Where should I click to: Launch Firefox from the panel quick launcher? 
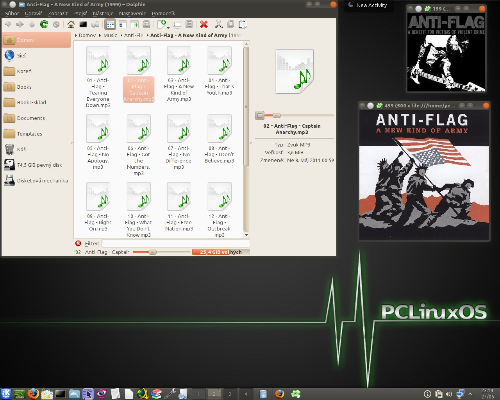coord(33,394)
